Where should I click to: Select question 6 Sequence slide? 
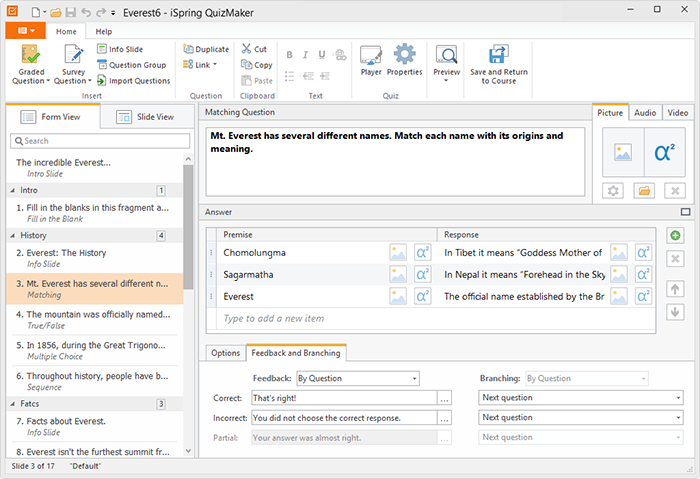click(x=95, y=381)
